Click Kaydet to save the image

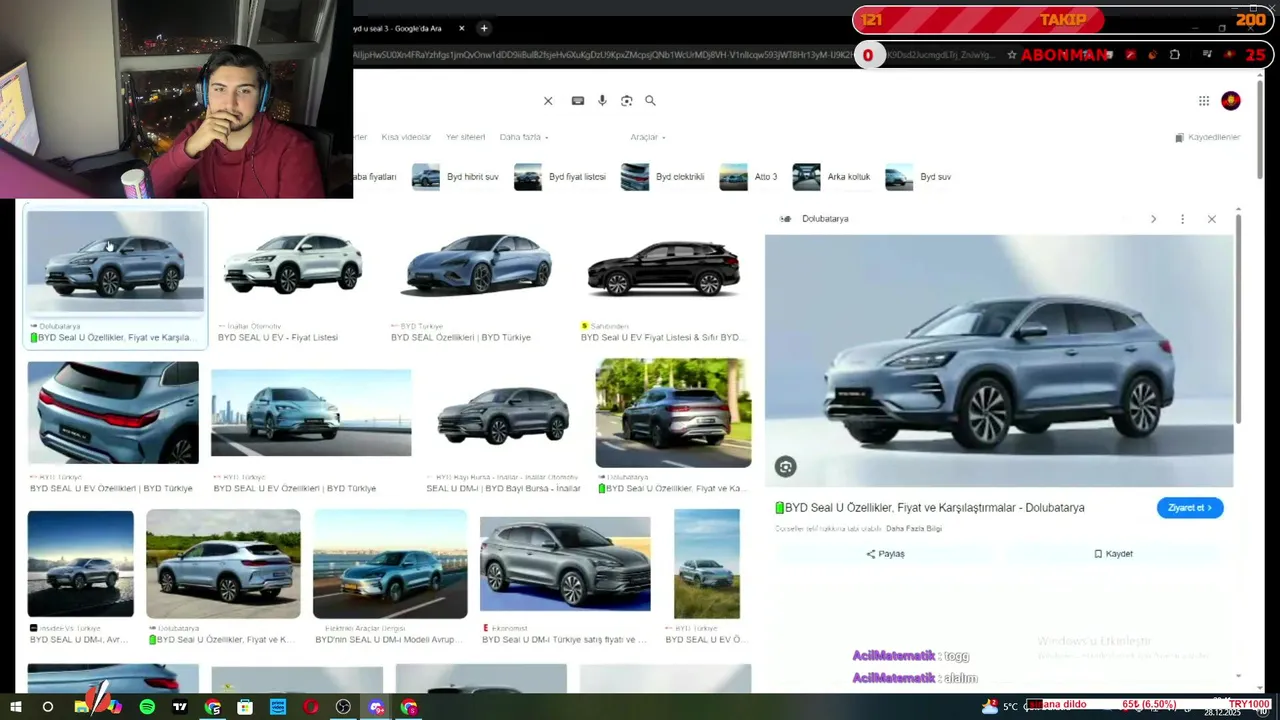1113,554
